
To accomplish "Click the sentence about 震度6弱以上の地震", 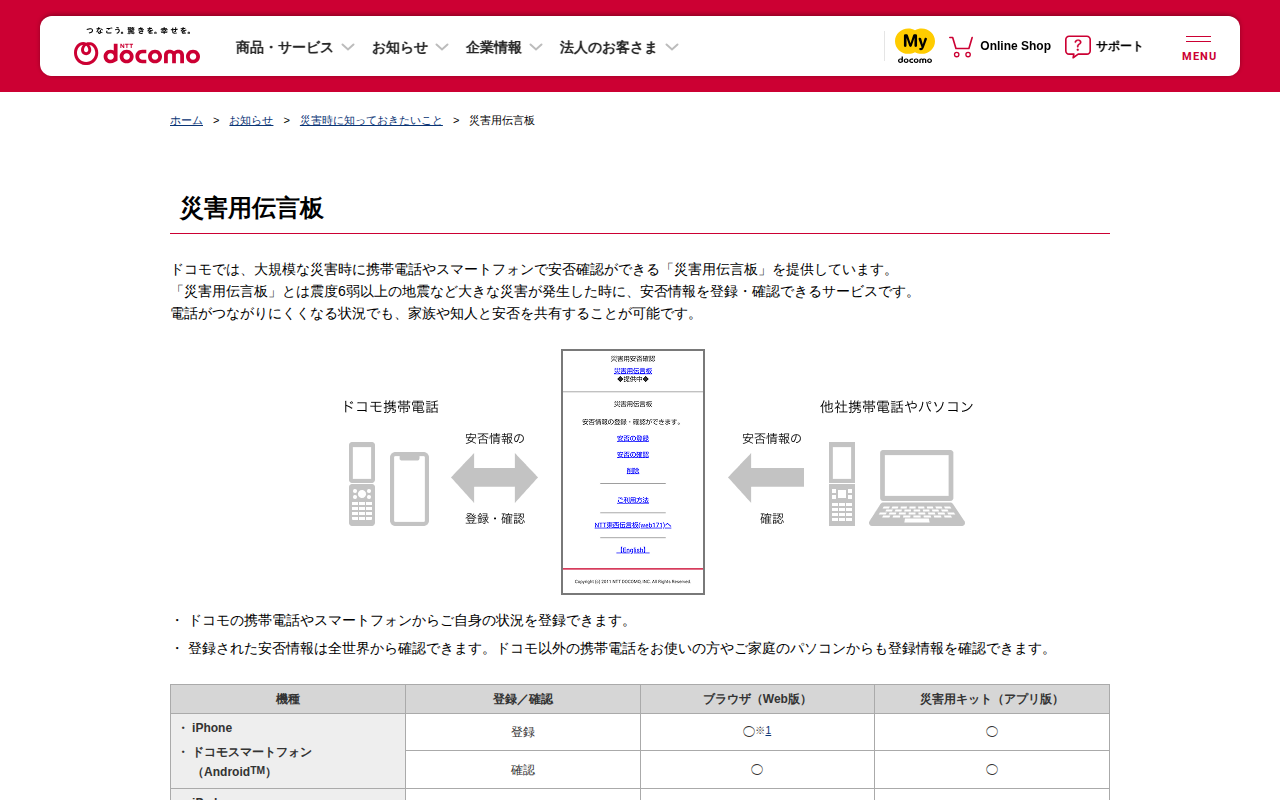I will (543, 292).
